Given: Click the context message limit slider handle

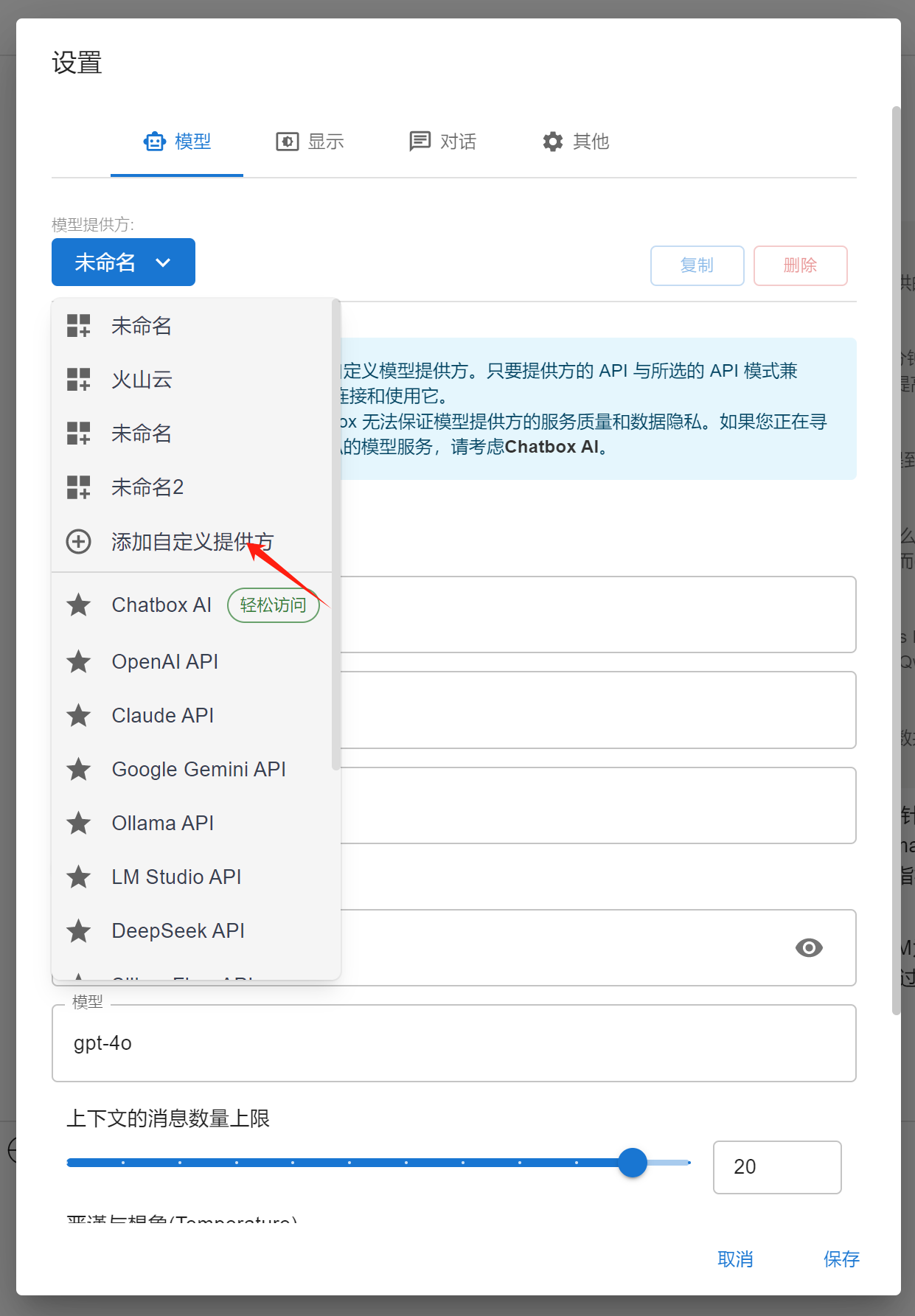Looking at the screenshot, I should pyautogui.click(x=632, y=1163).
